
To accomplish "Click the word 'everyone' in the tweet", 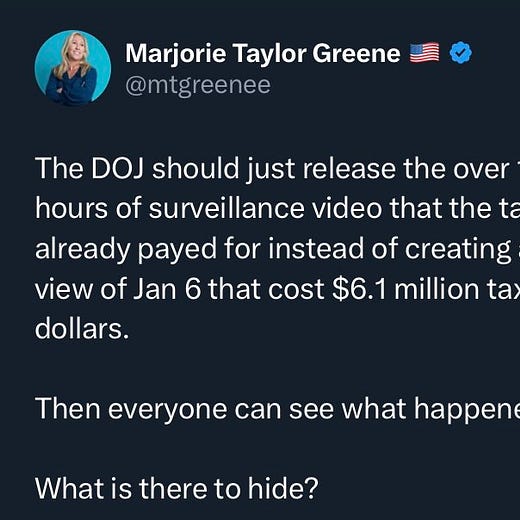I will pos(168,410).
